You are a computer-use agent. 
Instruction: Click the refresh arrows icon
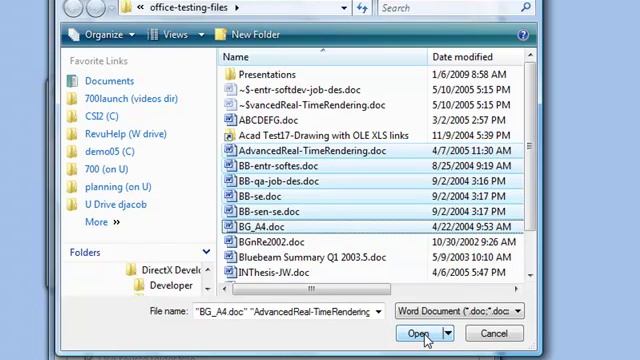point(362,8)
